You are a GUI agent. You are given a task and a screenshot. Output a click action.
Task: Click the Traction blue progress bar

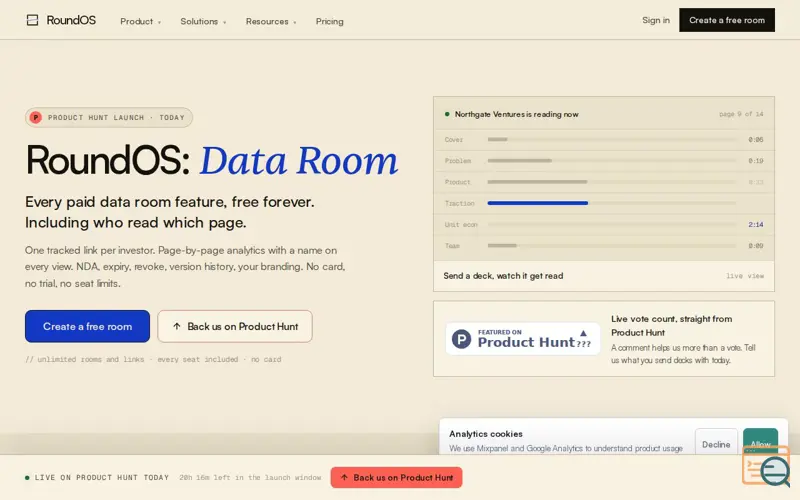click(538, 203)
